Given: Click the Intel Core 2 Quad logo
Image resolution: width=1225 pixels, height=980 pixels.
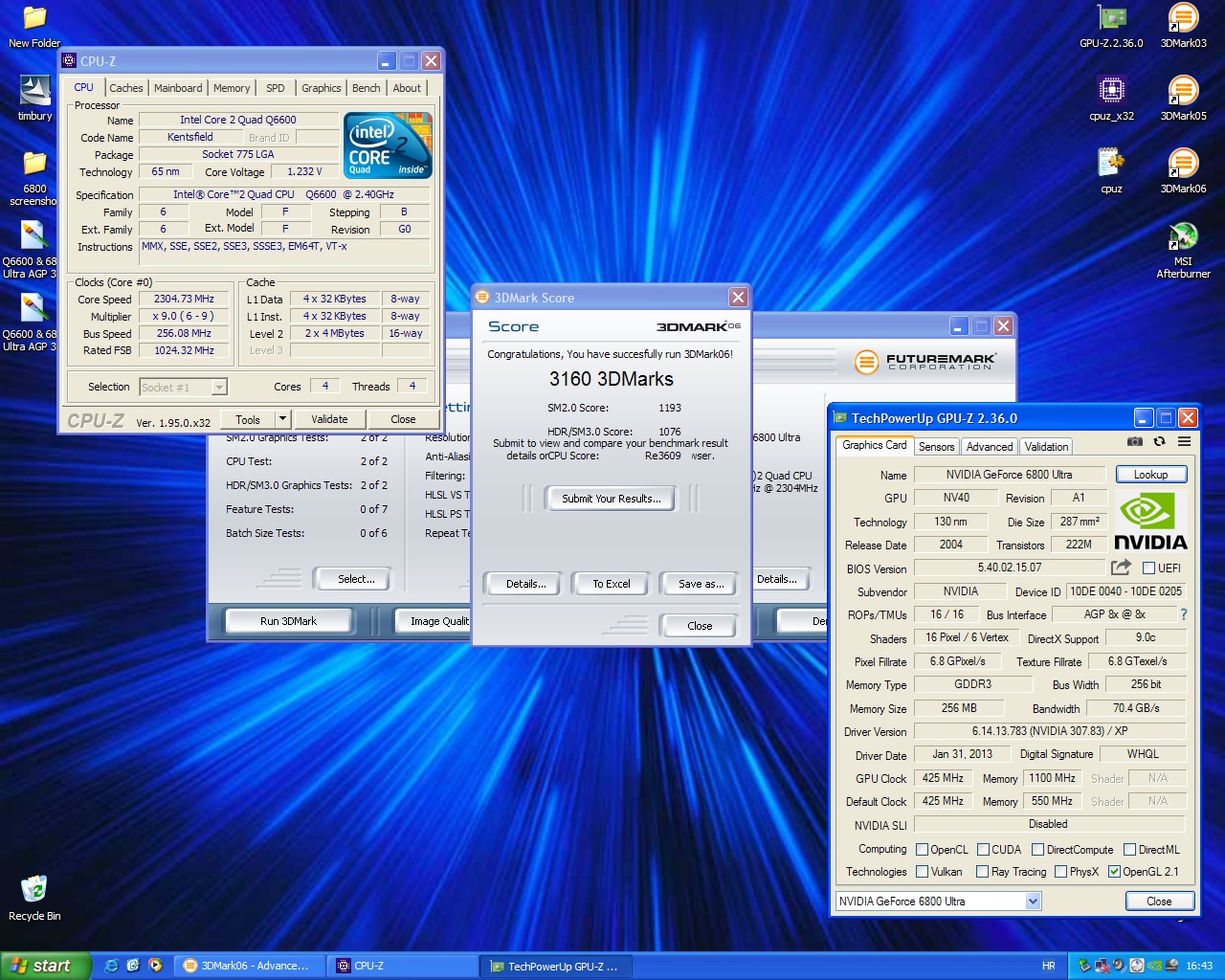Looking at the screenshot, I should 389,145.
